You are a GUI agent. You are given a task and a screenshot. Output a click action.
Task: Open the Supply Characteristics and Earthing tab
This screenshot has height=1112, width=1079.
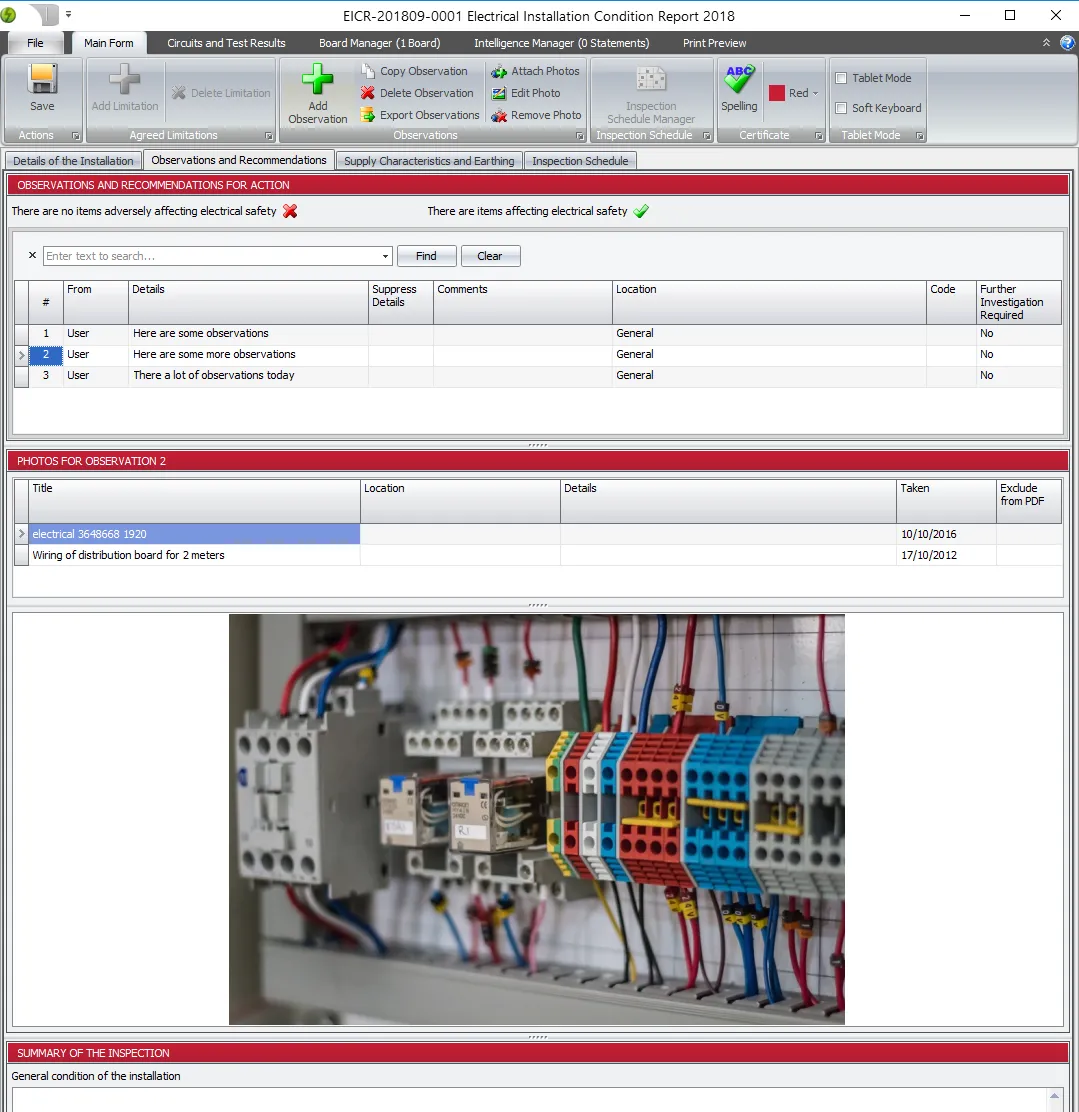429,160
